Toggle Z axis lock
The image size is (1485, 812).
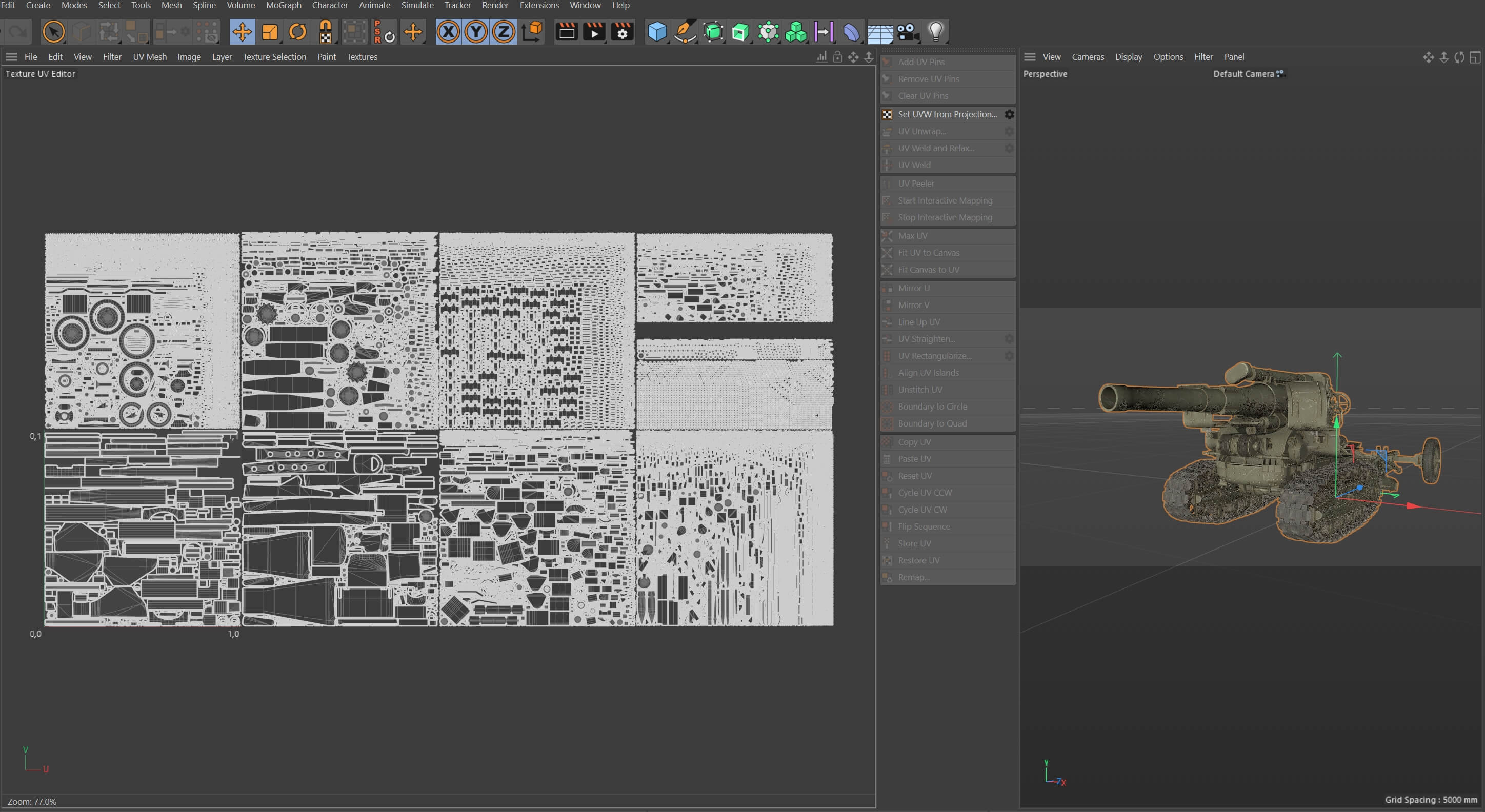(503, 32)
